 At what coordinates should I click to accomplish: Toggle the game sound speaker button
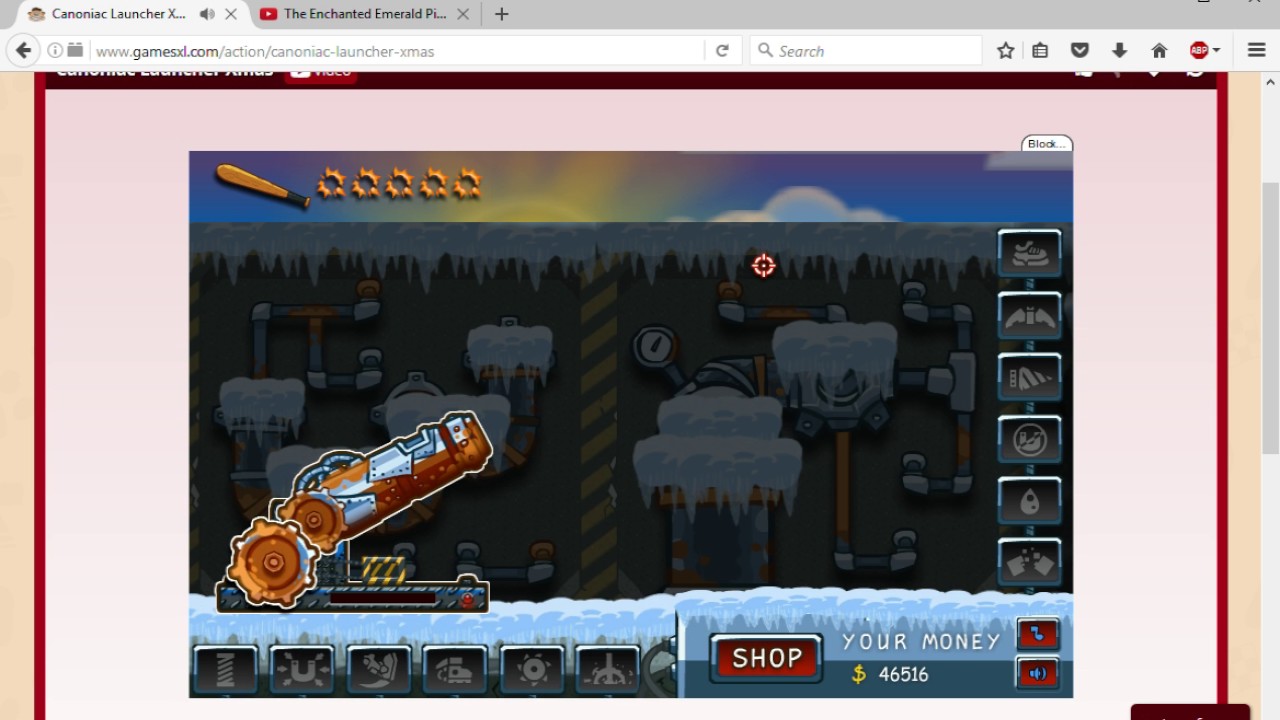[x=1037, y=673]
